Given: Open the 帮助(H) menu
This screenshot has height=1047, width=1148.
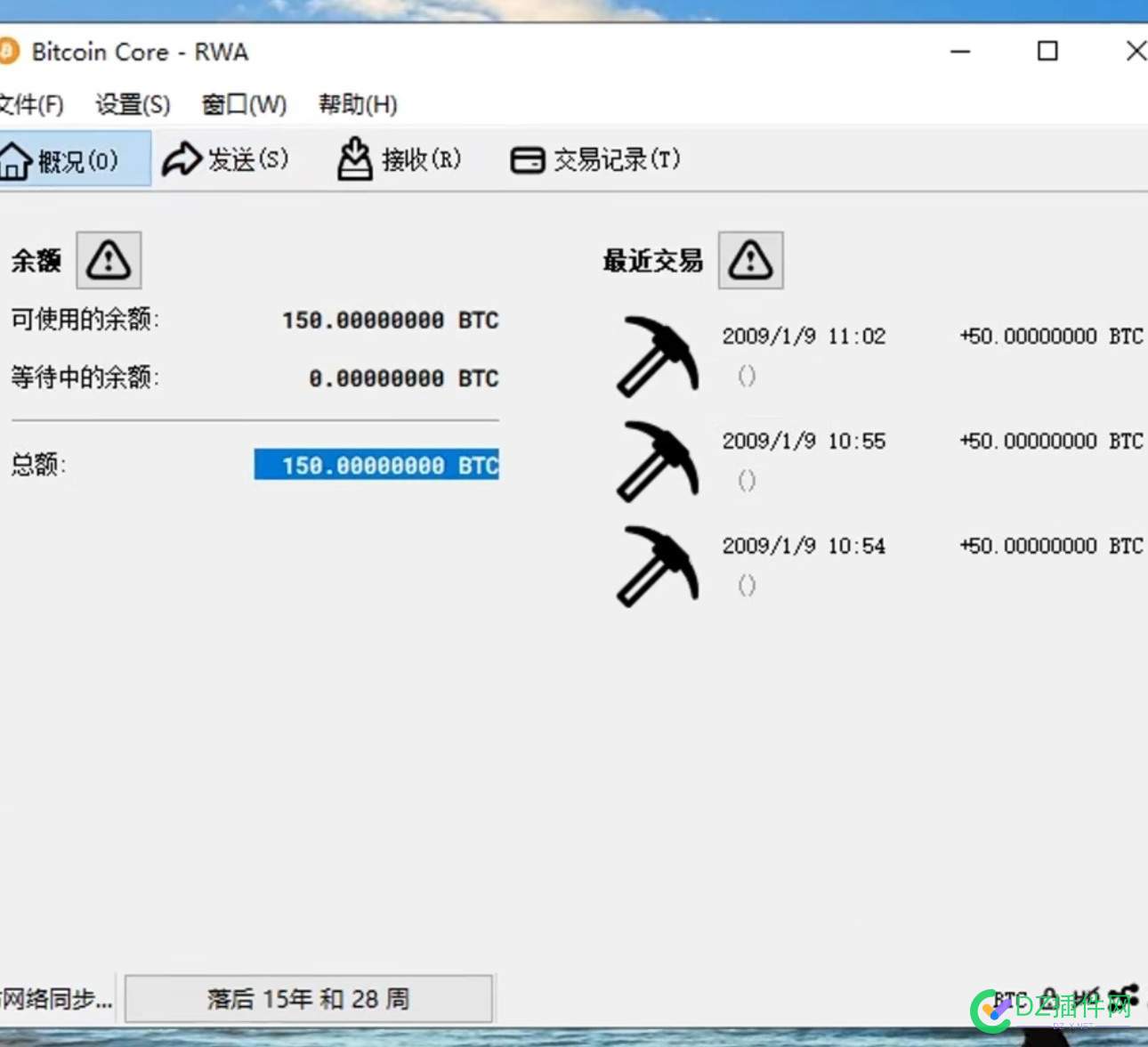Looking at the screenshot, I should pyautogui.click(x=358, y=104).
